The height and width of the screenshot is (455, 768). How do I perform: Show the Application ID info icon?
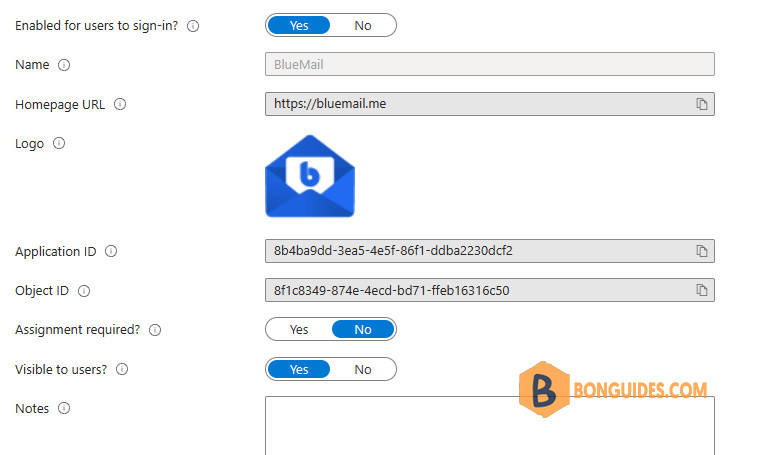point(111,251)
